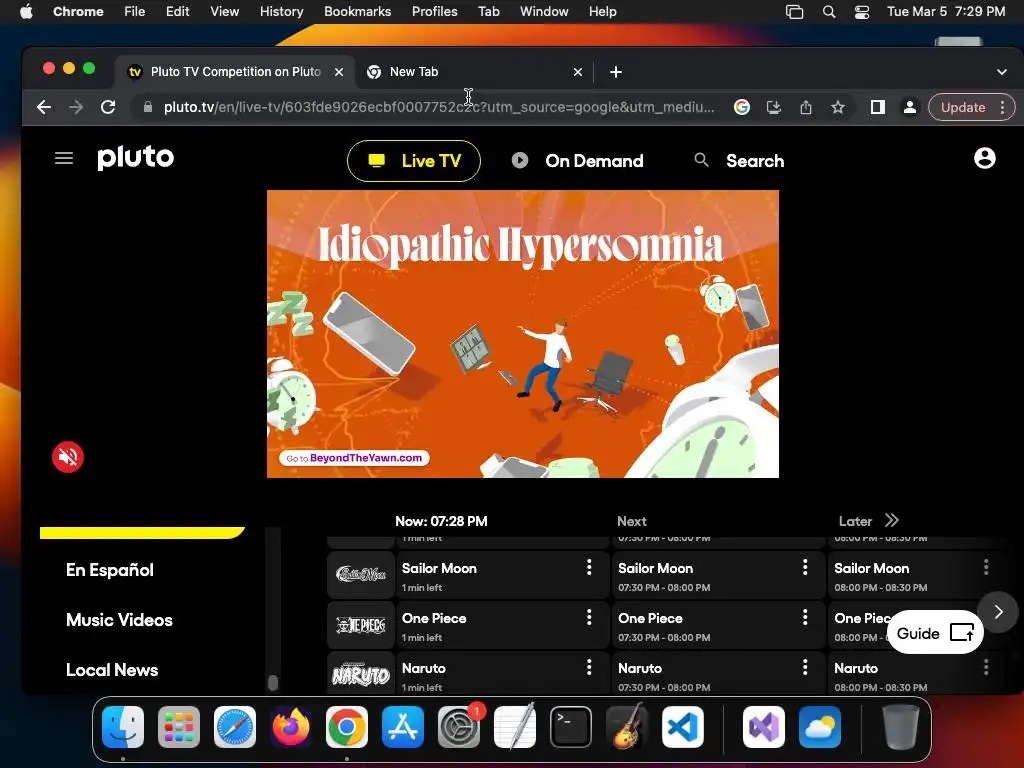This screenshot has width=1024, height=768.
Task: Open the Chrome three-dot menu
Action: tap(1002, 107)
